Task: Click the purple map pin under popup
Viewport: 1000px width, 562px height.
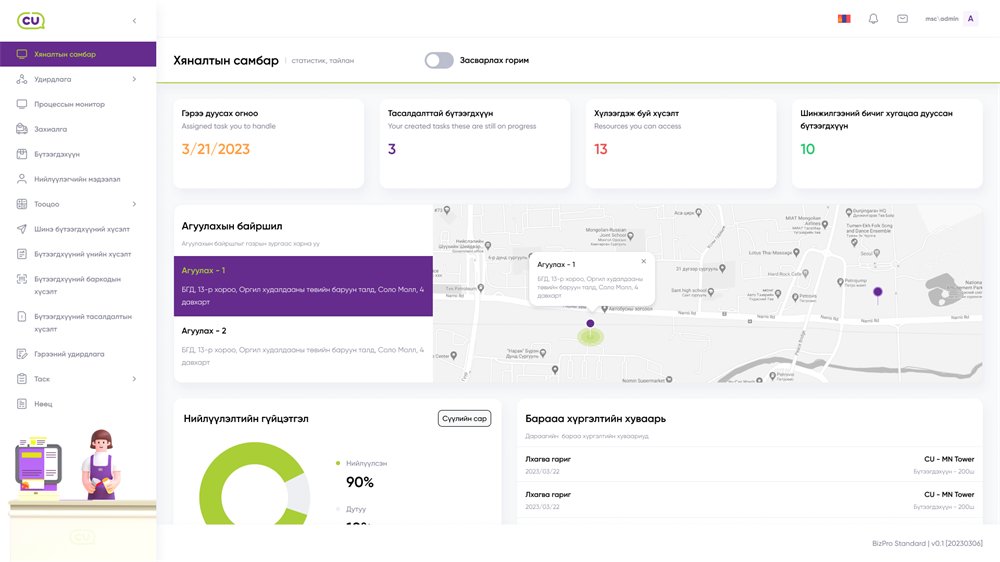Action: pyautogui.click(x=591, y=324)
